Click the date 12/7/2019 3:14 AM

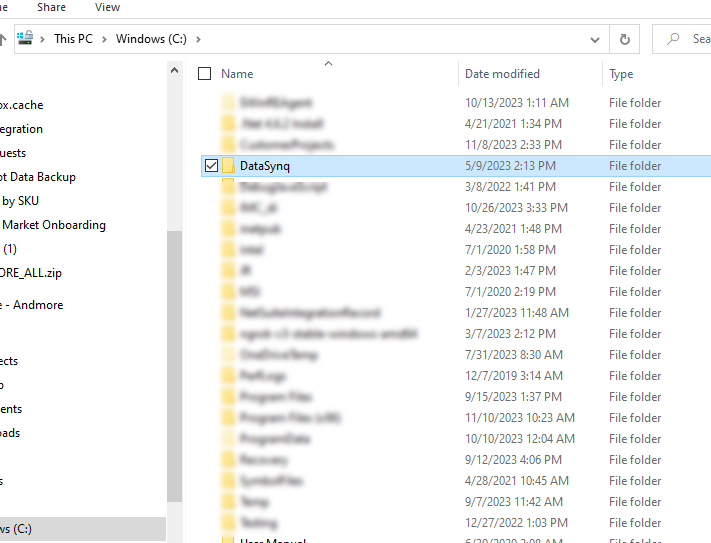pyautogui.click(x=514, y=376)
